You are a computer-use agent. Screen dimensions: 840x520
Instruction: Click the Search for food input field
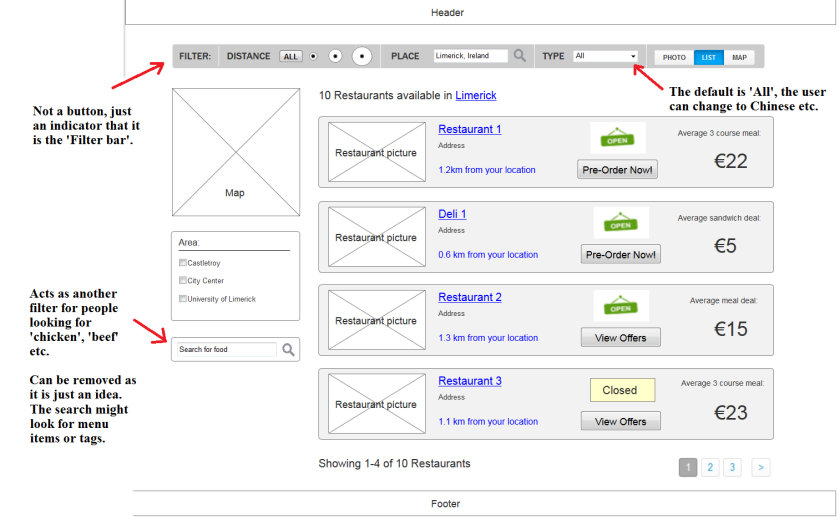click(x=226, y=350)
